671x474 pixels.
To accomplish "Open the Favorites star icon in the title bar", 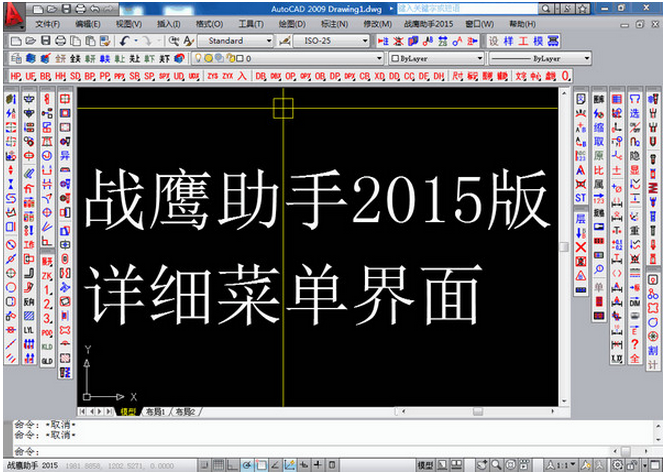I will point(582,9).
